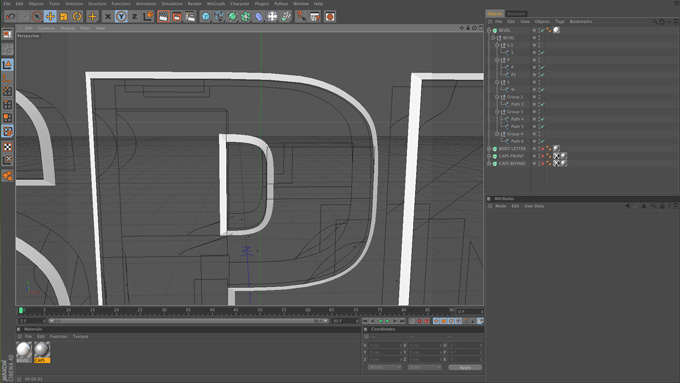Click the timeline preview range slider

coord(189,321)
